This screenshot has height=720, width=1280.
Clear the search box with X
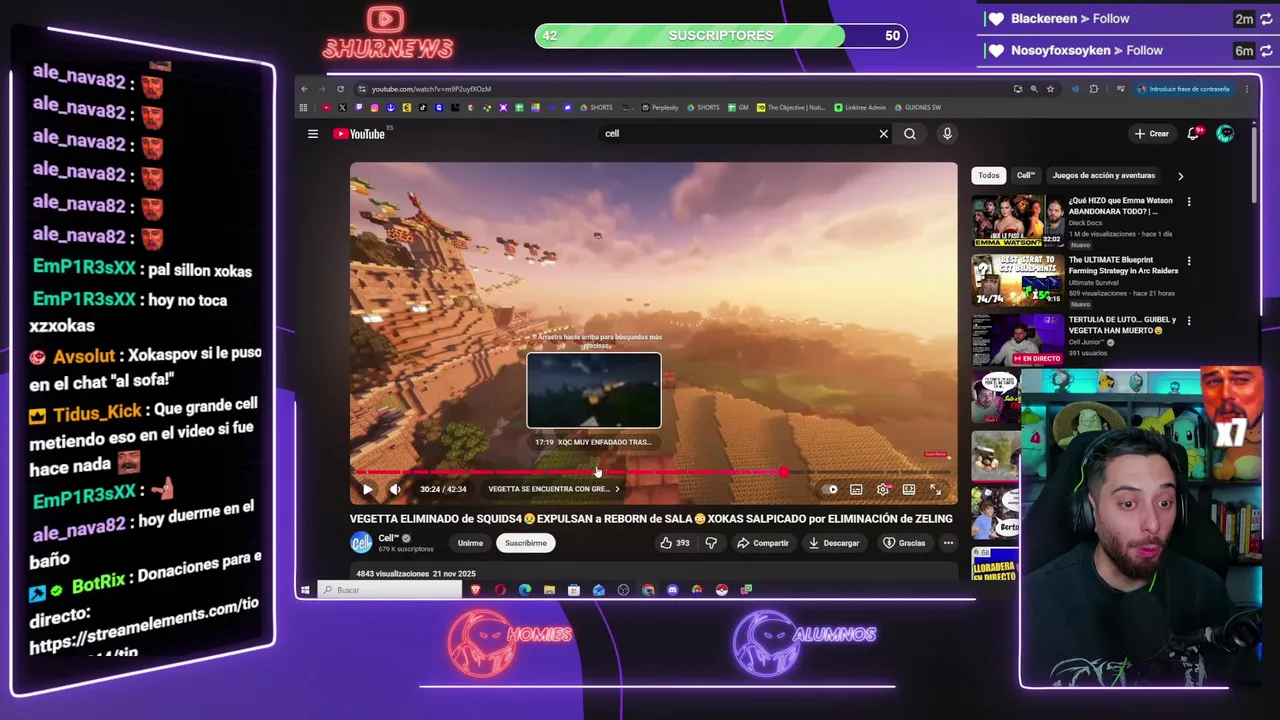click(x=883, y=134)
